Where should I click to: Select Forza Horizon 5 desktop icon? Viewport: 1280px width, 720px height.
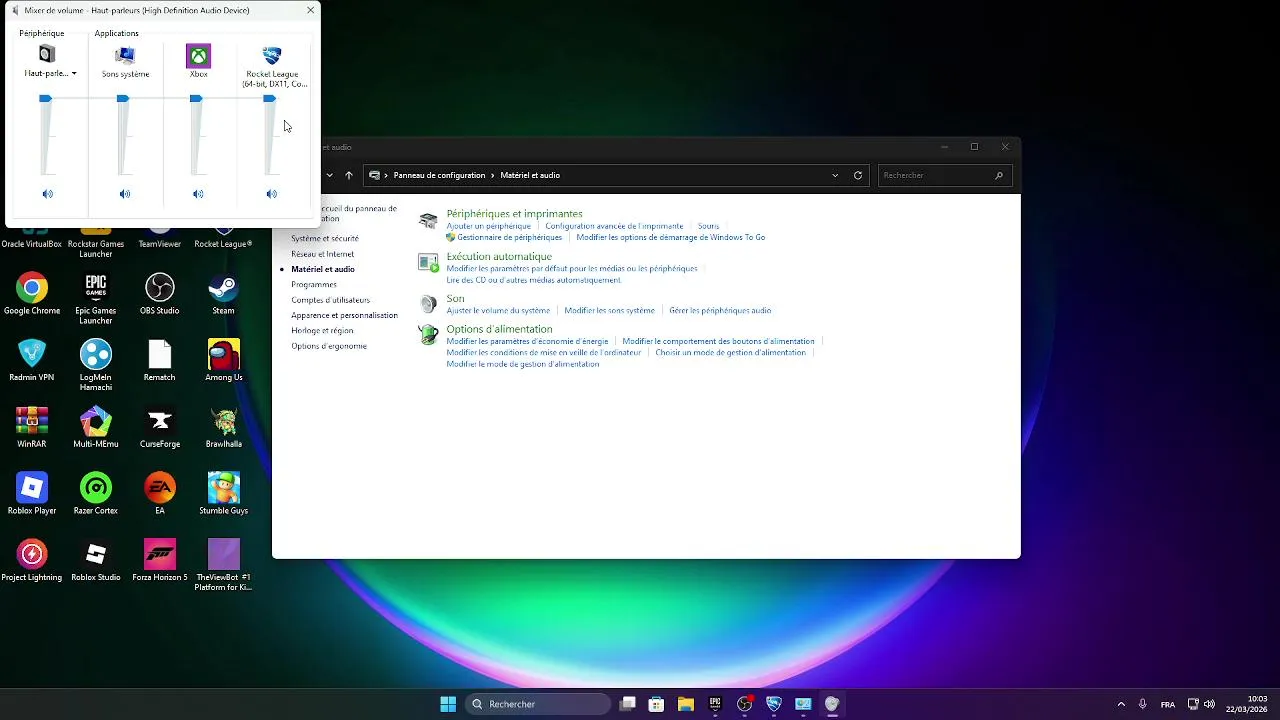[160, 561]
